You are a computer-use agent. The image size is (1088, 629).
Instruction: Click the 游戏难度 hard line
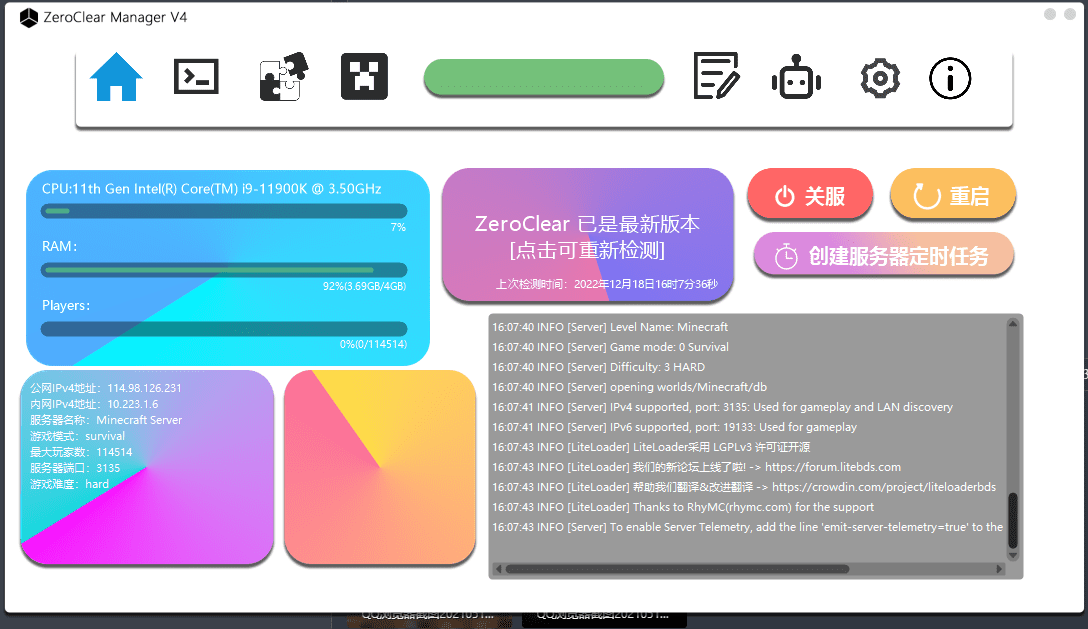[x=69, y=484]
